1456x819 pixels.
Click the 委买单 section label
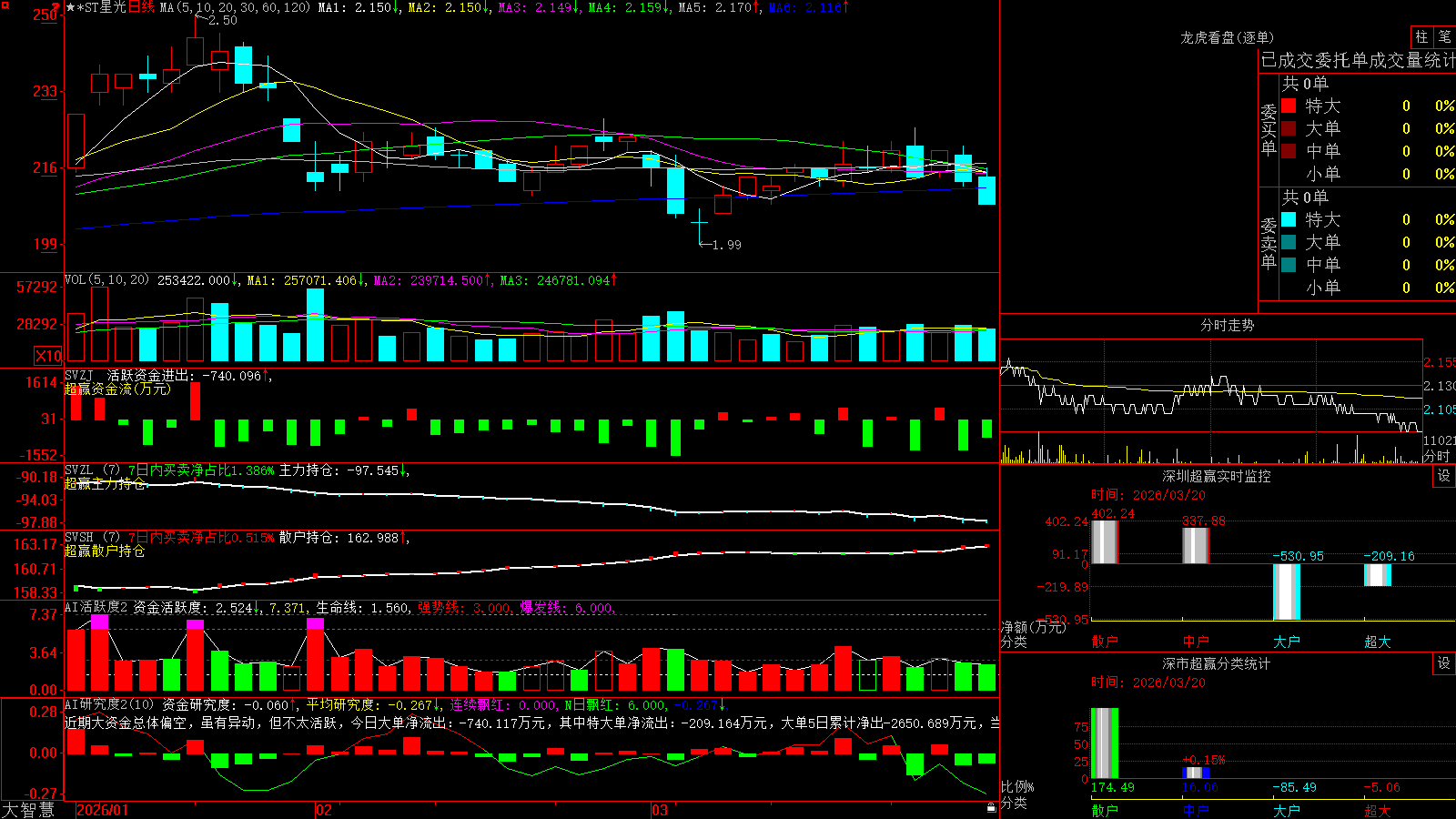click(1269, 130)
